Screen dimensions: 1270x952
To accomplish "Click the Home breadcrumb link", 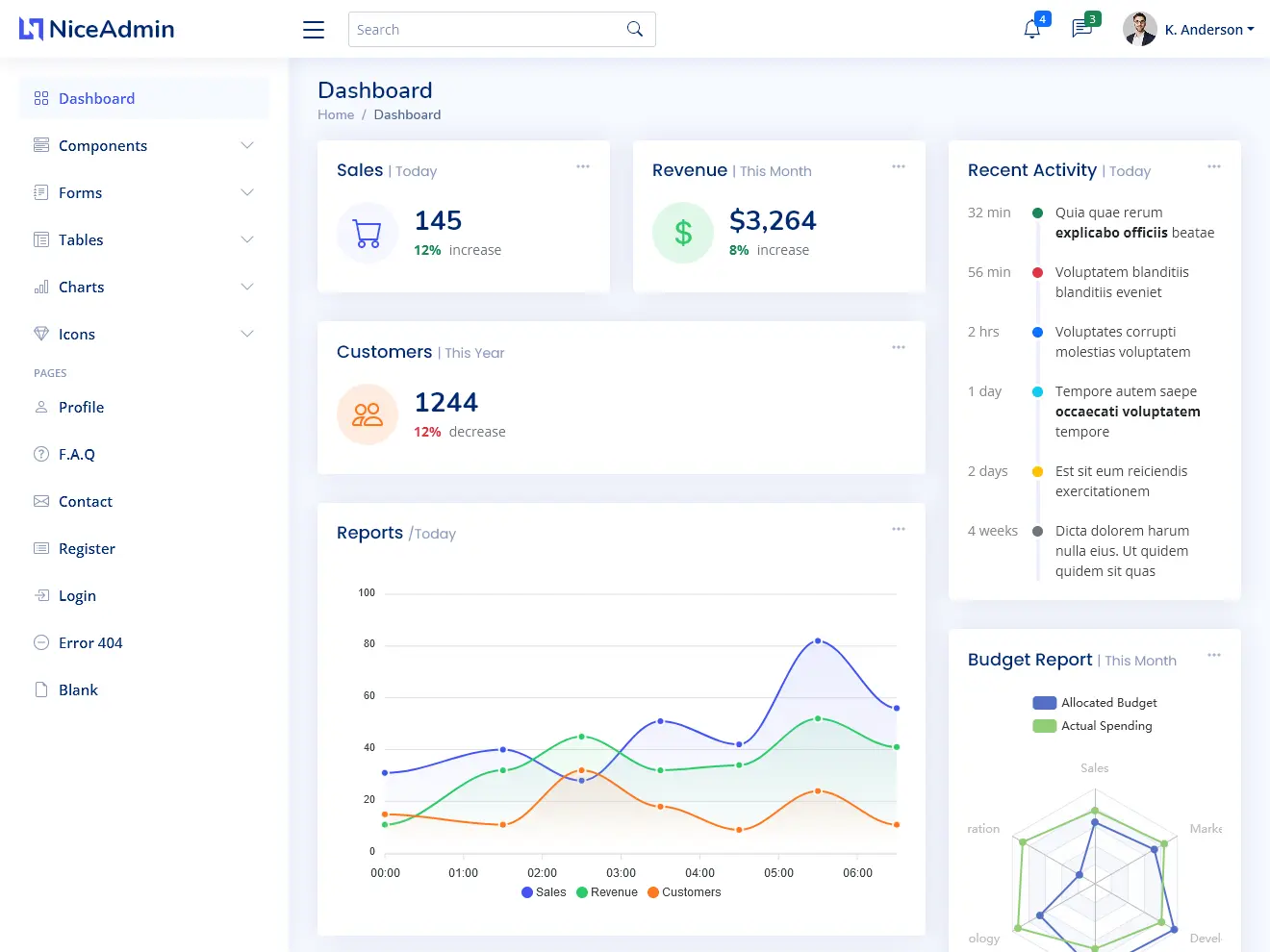I will [335, 114].
